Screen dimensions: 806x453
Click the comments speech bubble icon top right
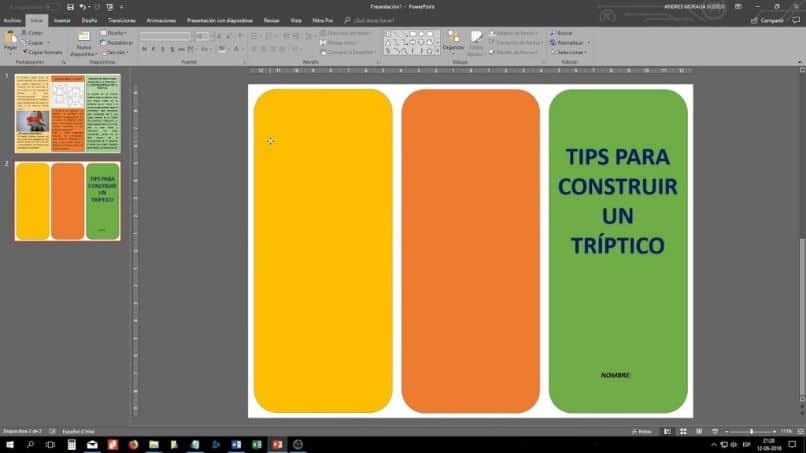(x=796, y=21)
